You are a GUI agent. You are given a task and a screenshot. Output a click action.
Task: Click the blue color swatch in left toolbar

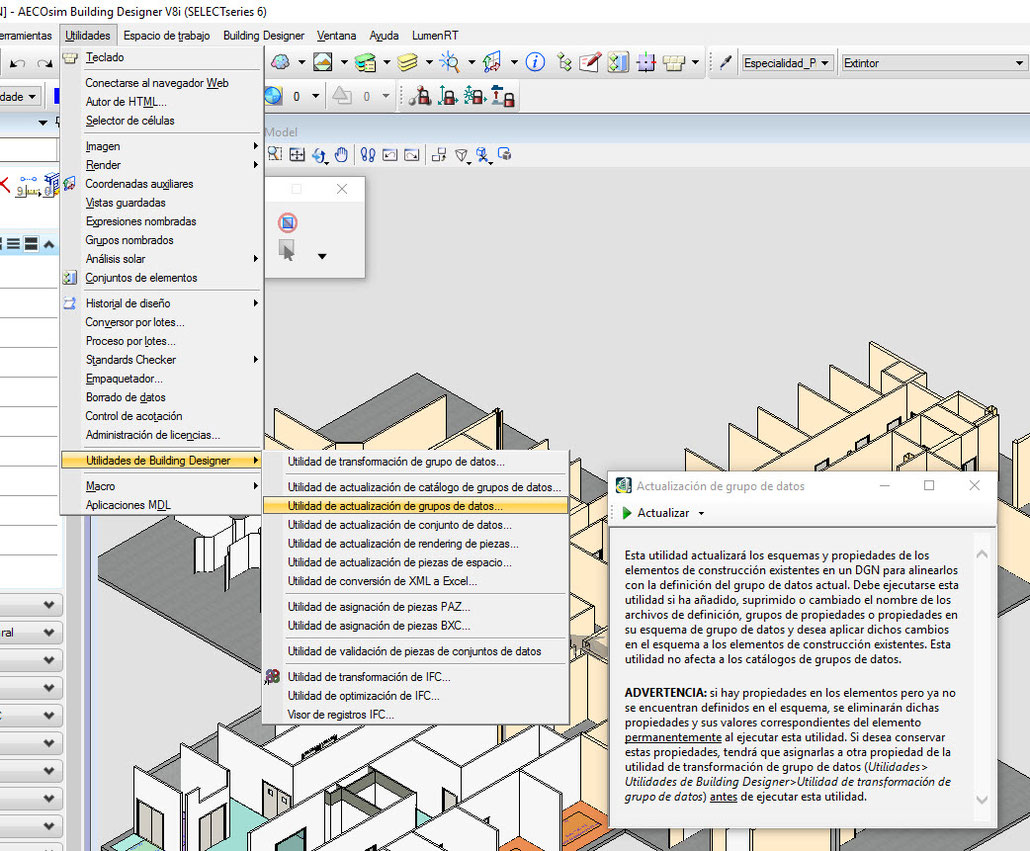click(56, 97)
